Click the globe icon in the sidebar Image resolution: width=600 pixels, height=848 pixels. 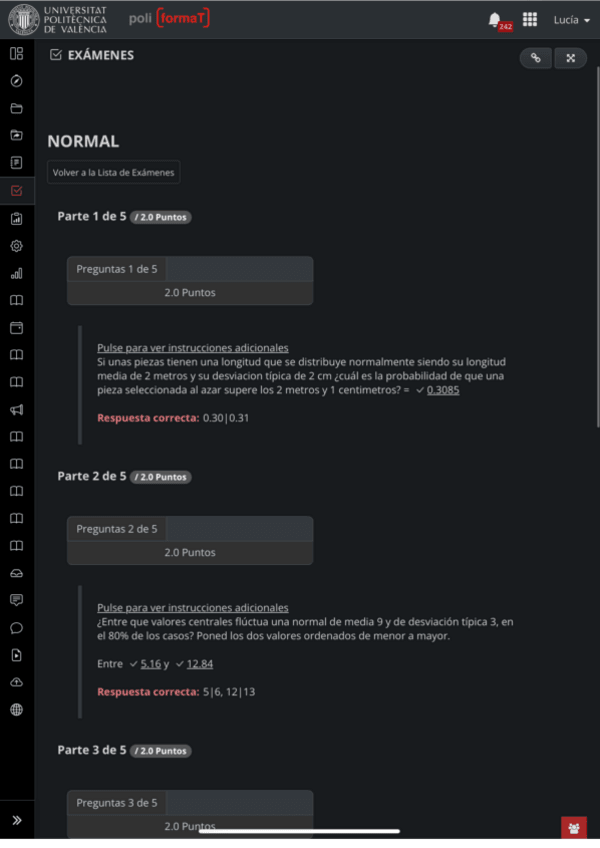[16, 710]
